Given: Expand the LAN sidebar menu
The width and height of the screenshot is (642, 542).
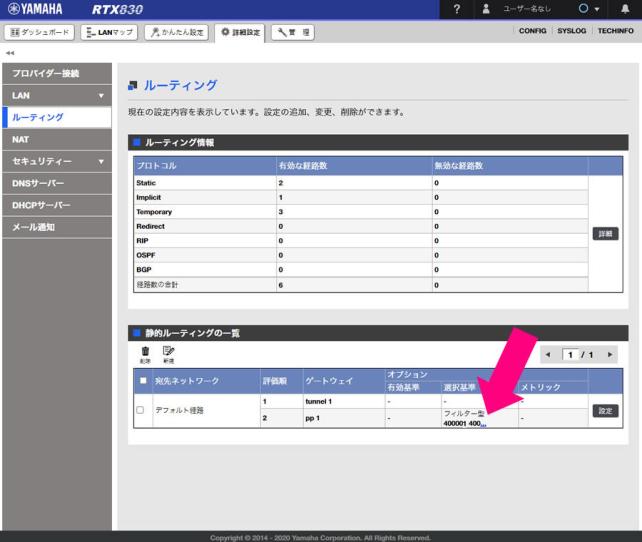Looking at the screenshot, I should tap(57, 96).
